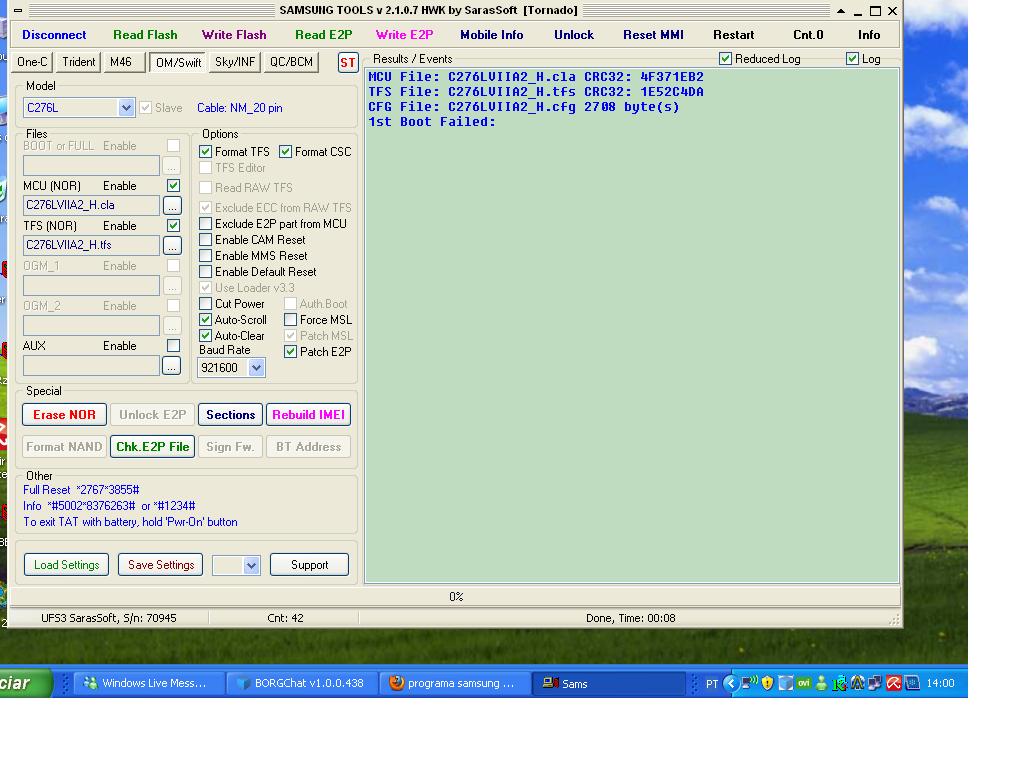Switch to the QC/BCM tab
The width and height of the screenshot is (1024, 768).
coord(291,62)
